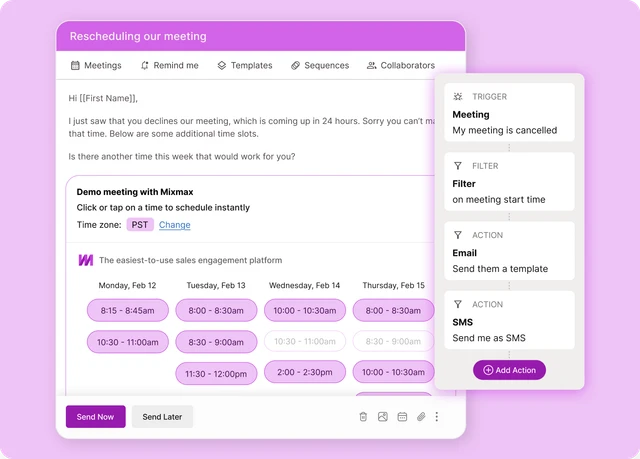640x459 pixels.
Task: Click the Rescheduling our meeting subject
Action: coord(138,36)
